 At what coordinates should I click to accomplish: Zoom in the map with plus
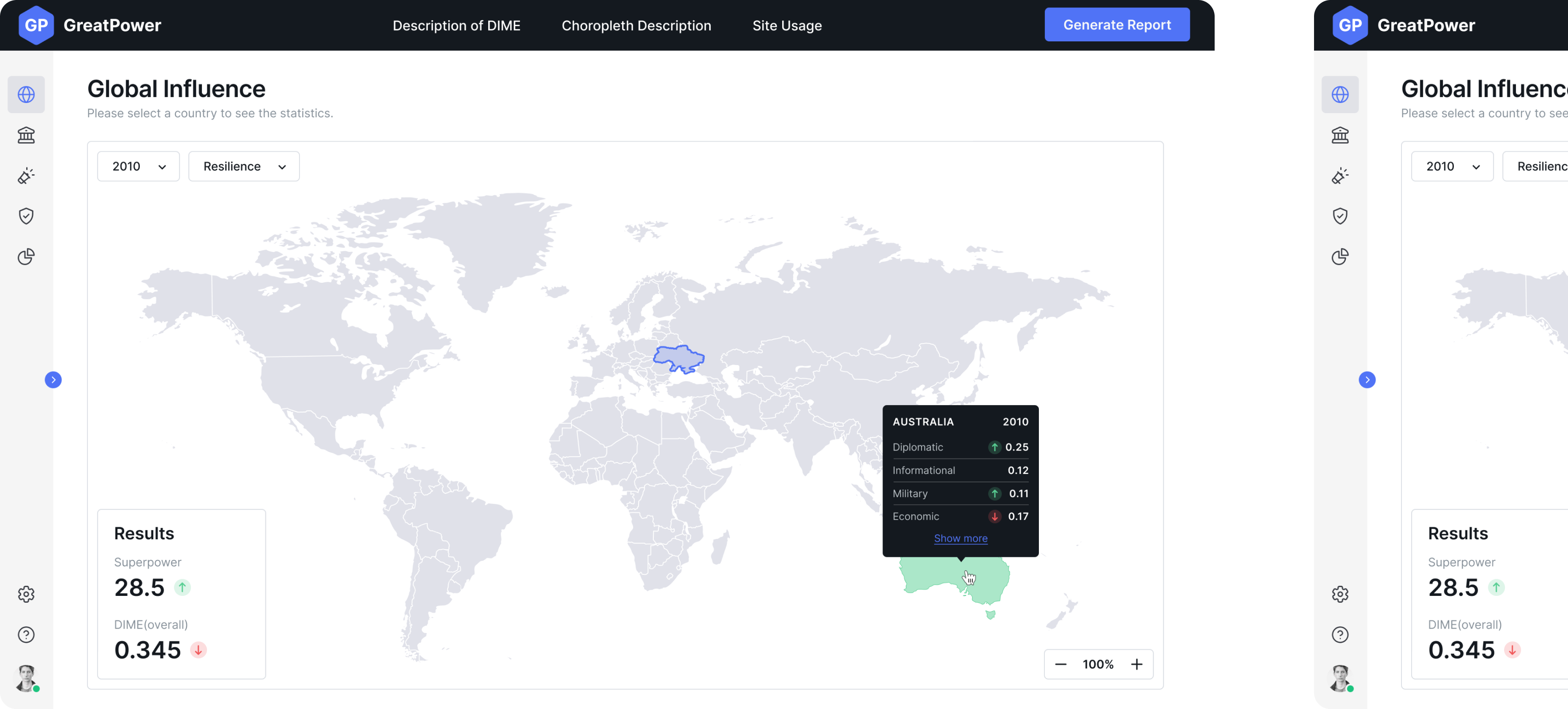click(1136, 664)
